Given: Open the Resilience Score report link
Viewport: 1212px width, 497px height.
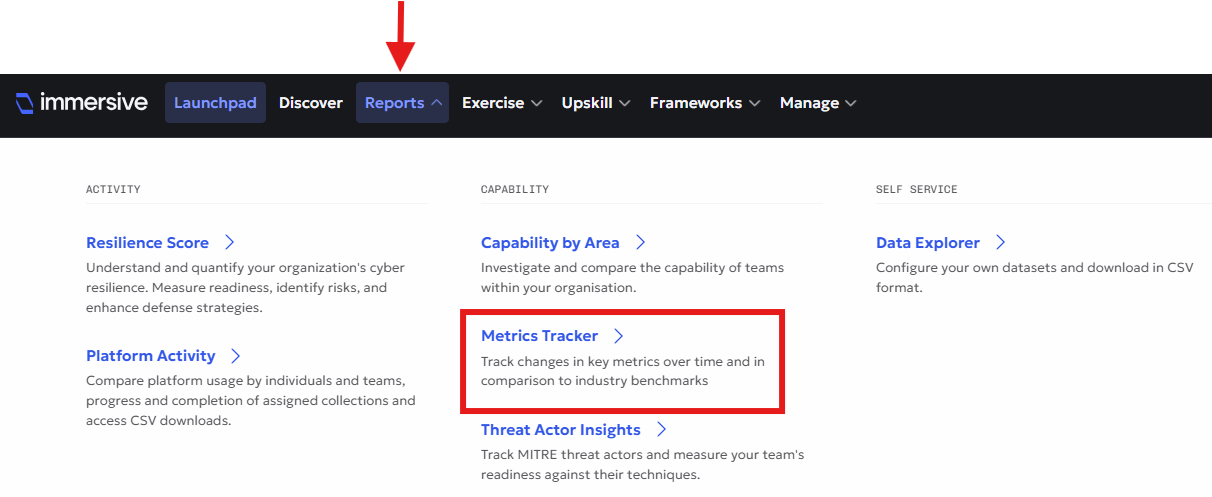Looking at the screenshot, I should point(147,242).
